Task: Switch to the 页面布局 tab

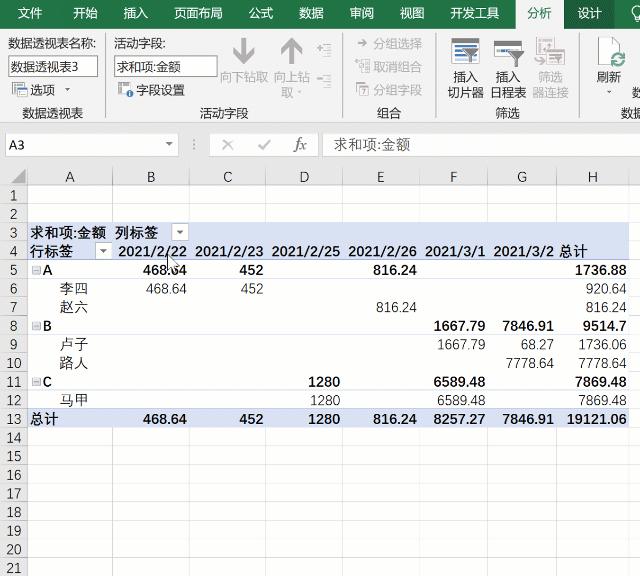Action: (198, 13)
